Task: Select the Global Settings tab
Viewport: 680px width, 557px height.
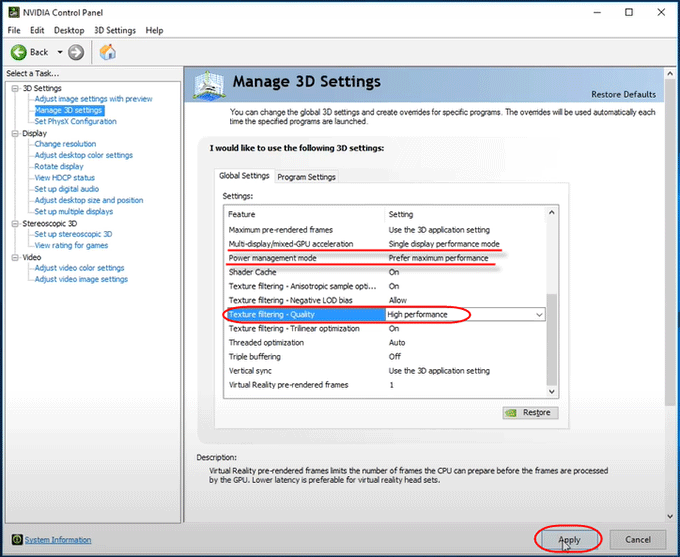Action: pos(244,176)
